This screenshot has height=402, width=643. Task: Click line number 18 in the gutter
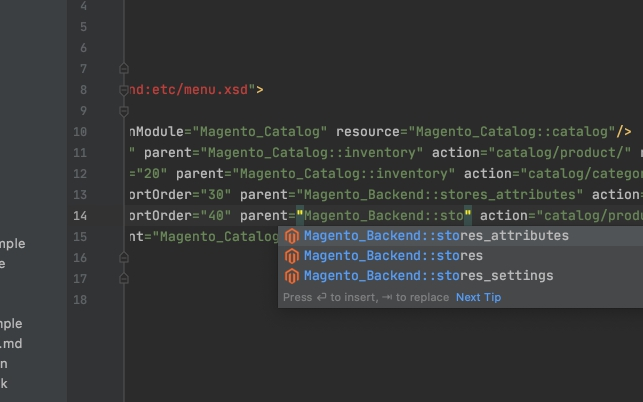pos(80,300)
